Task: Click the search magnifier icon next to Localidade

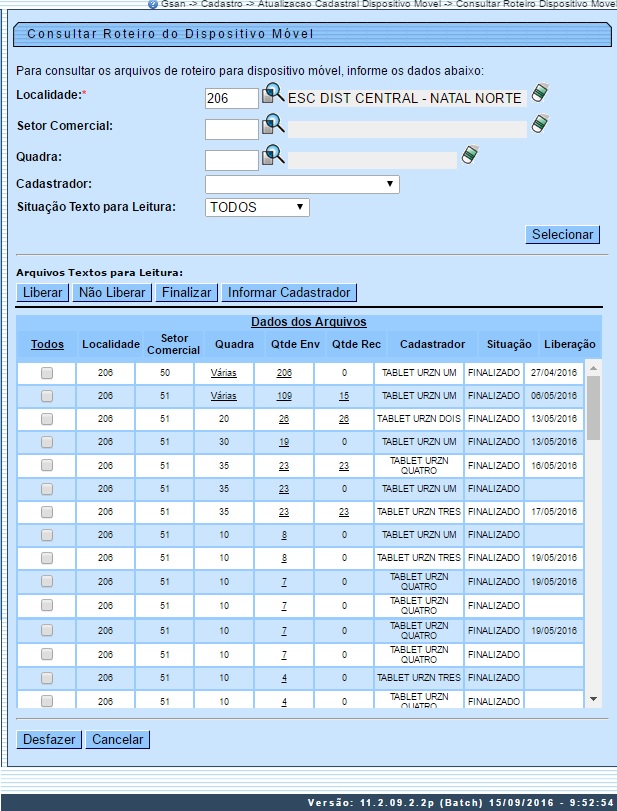Action: [x=273, y=96]
